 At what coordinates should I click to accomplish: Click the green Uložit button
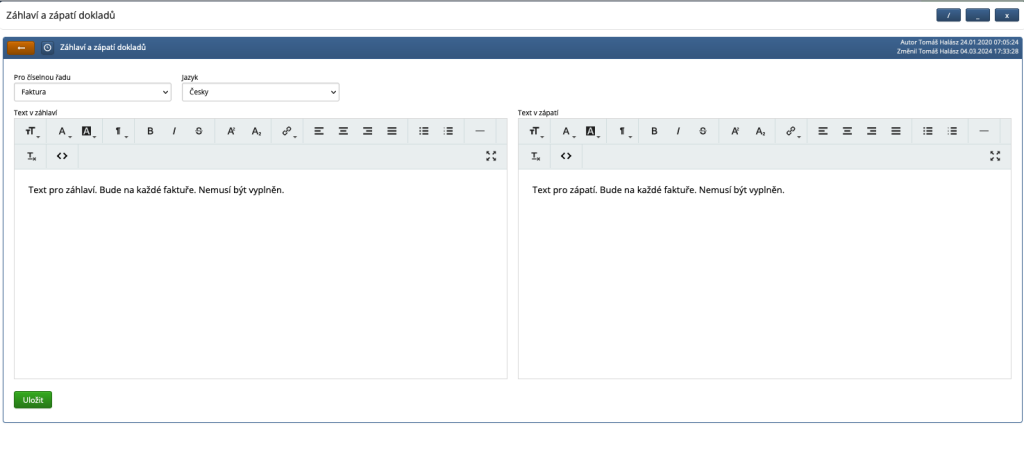(x=33, y=400)
